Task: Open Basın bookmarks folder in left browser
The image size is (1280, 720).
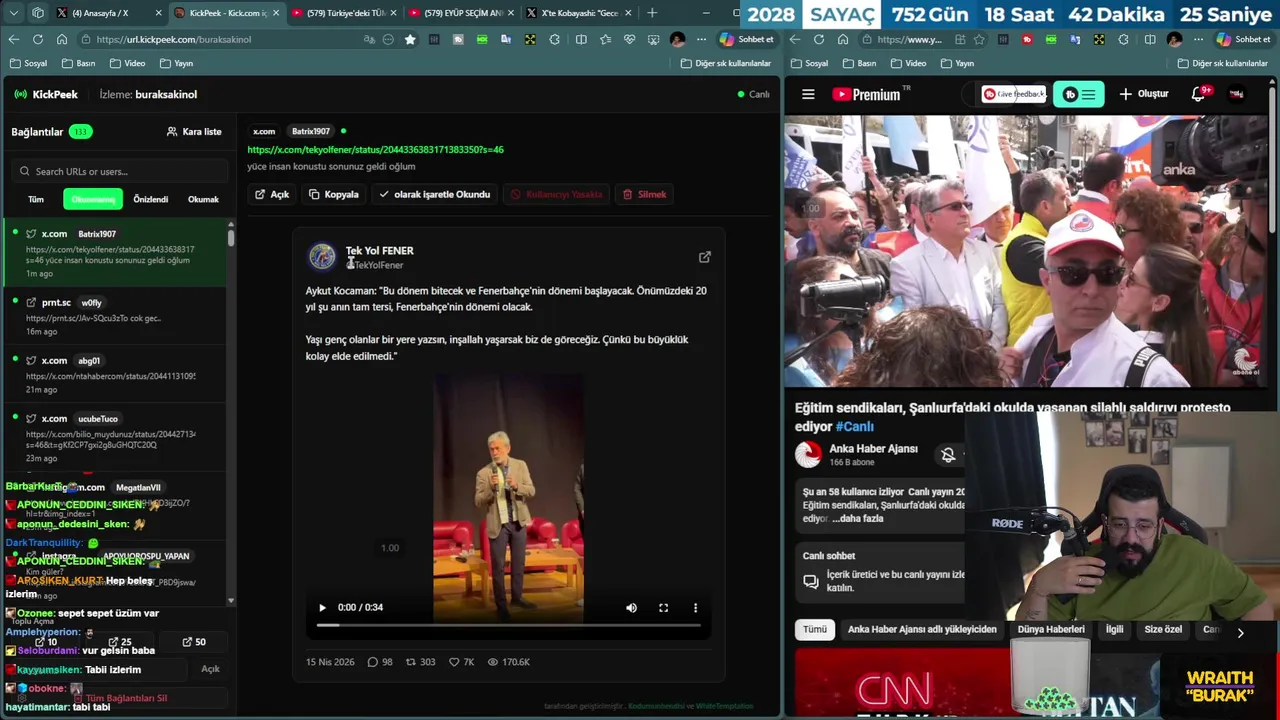Action: (78, 63)
